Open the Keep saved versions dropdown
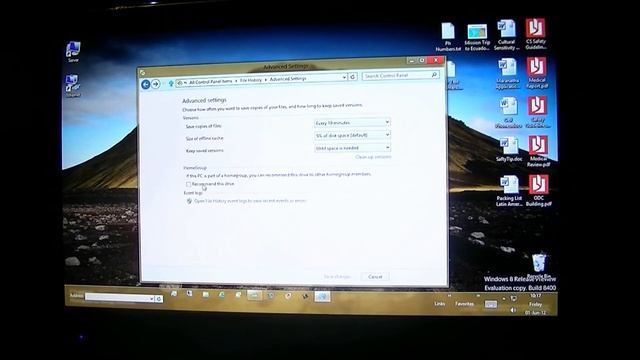Screen dimensions: 640x360 point(352,148)
